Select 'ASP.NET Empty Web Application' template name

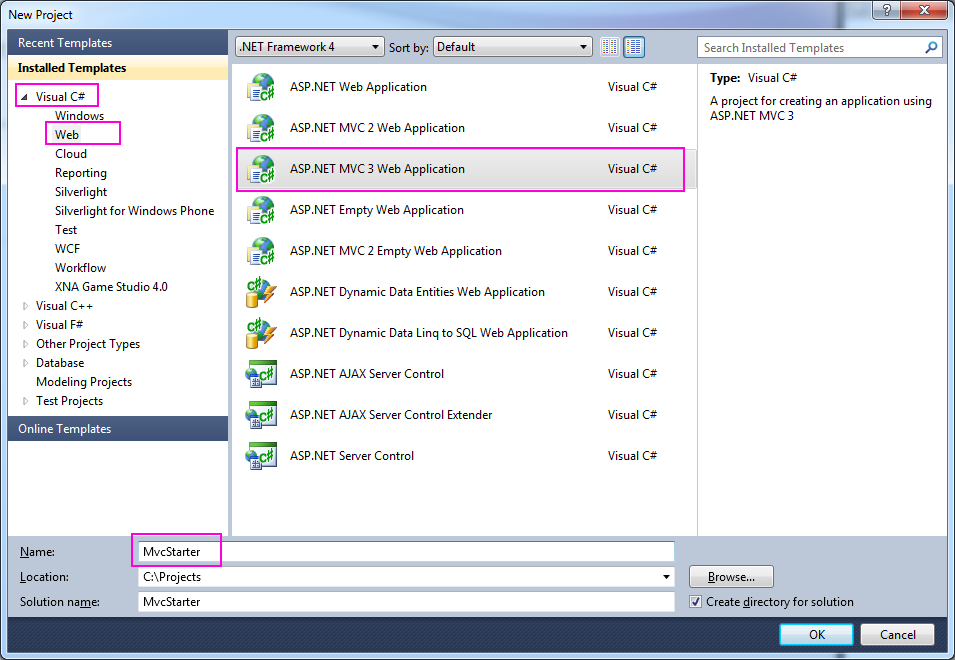click(376, 210)
